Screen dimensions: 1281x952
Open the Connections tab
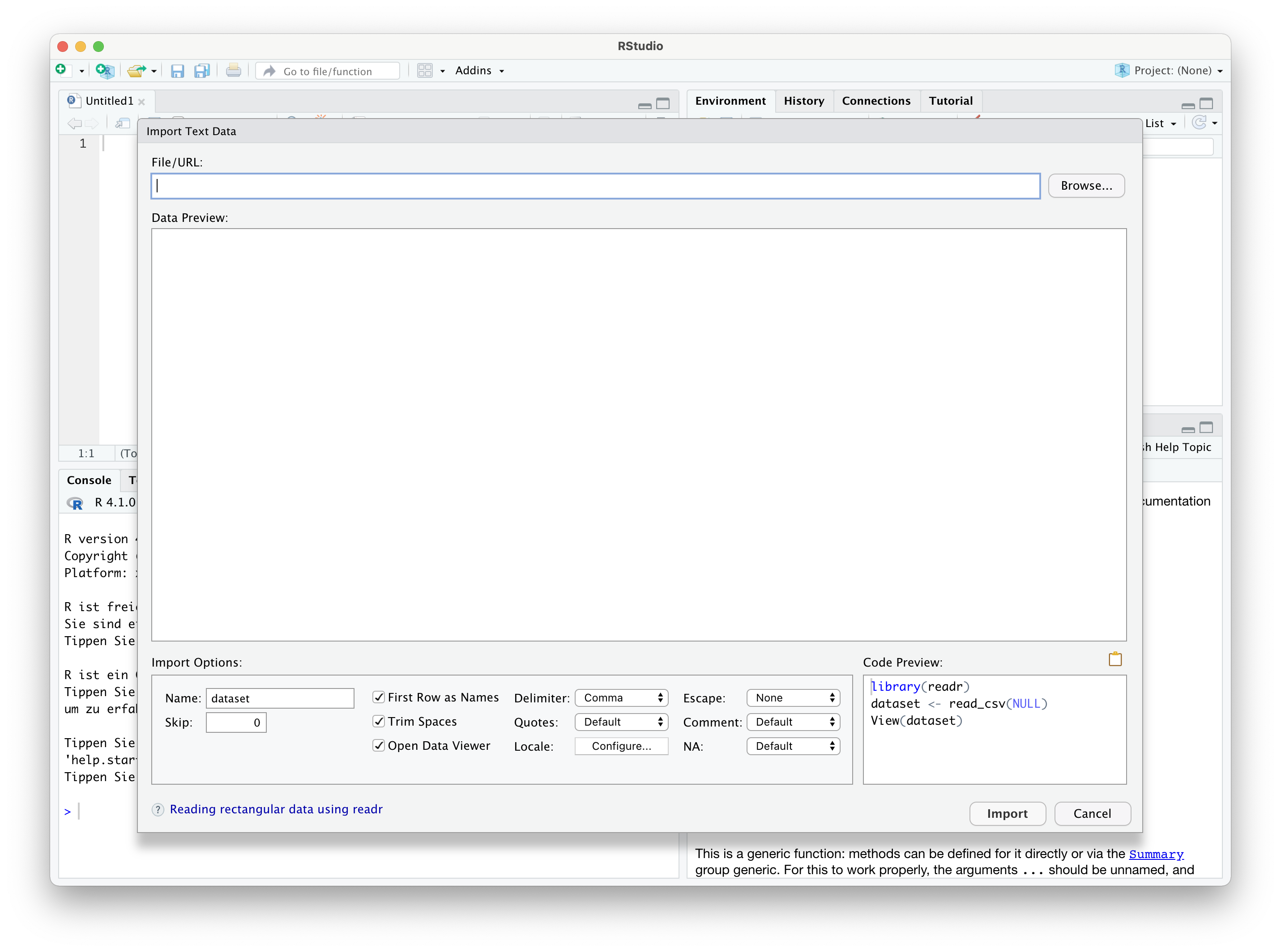(x=876, y=101)
